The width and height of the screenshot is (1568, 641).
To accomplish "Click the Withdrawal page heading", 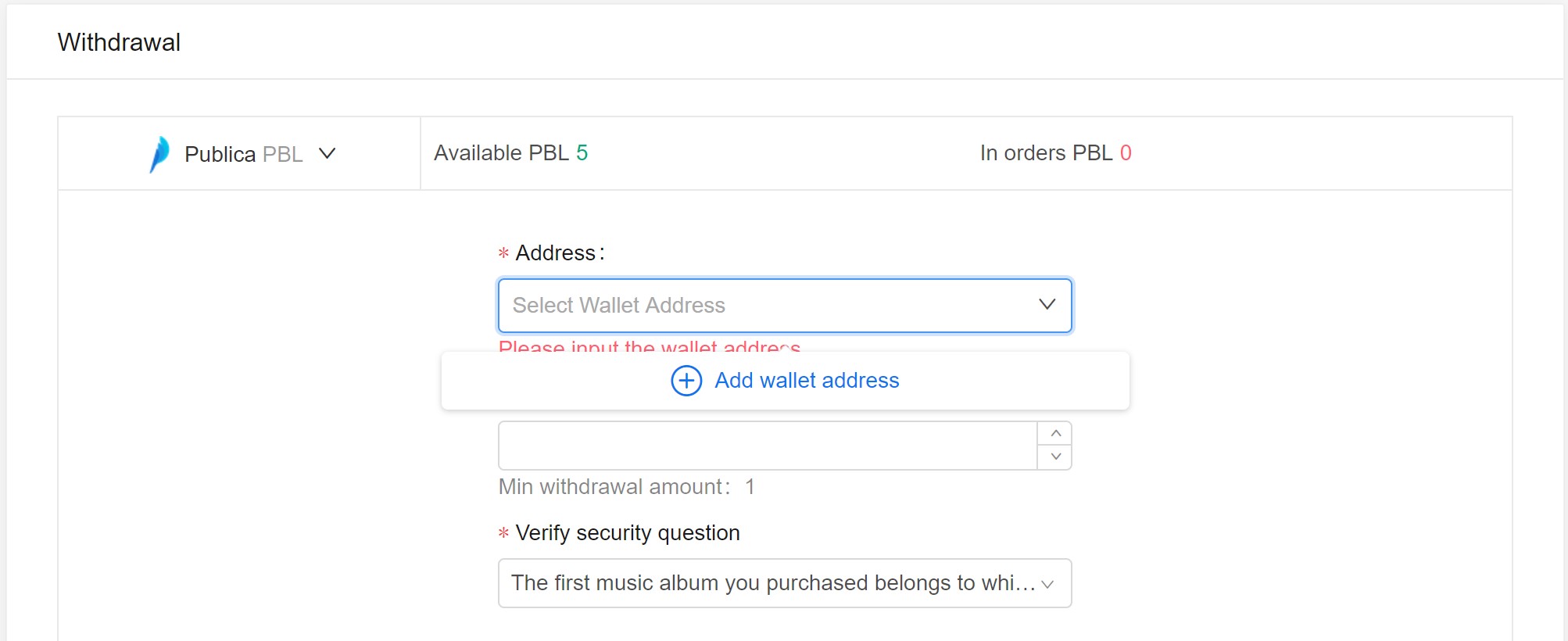I will coord(119,42).
